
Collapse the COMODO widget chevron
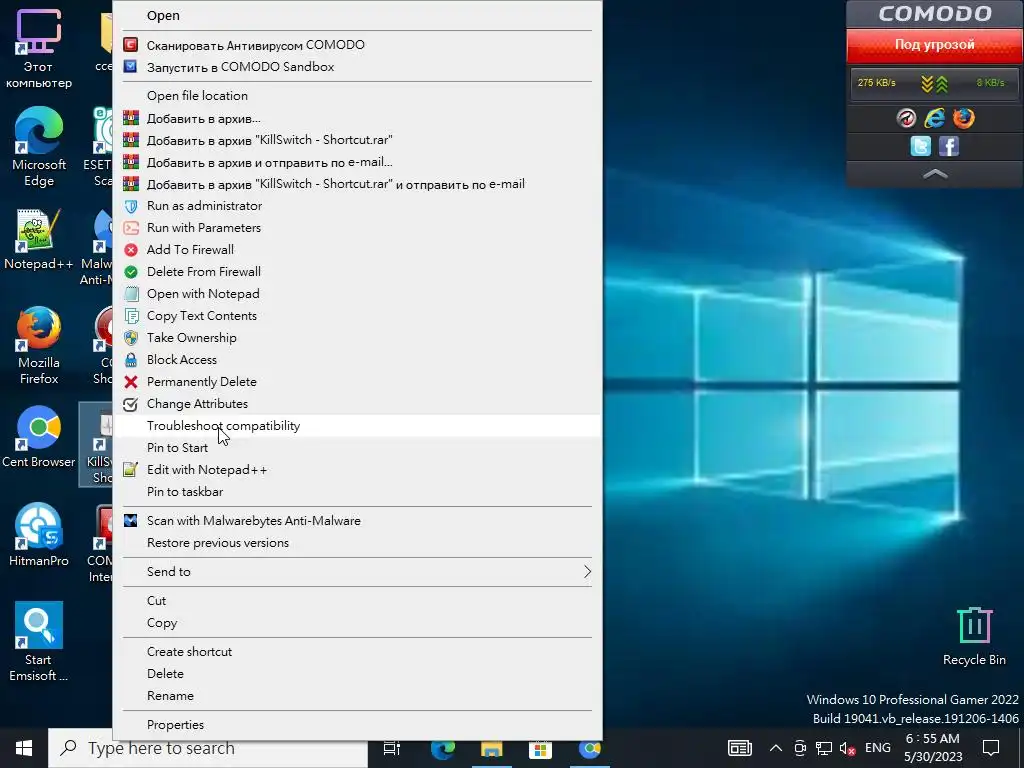(935, 174)
